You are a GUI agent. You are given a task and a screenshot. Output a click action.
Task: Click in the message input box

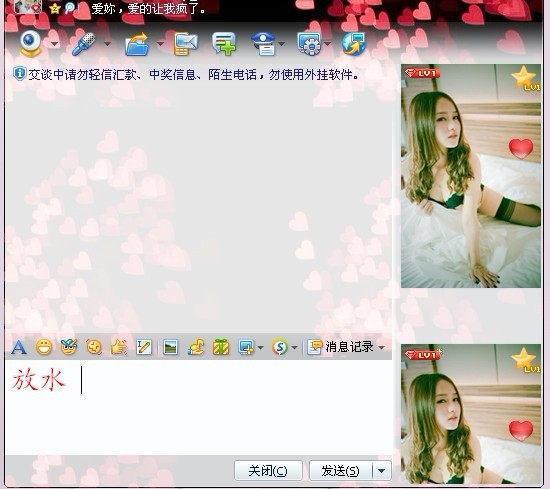pyautogui.click(x=199, y=408)
